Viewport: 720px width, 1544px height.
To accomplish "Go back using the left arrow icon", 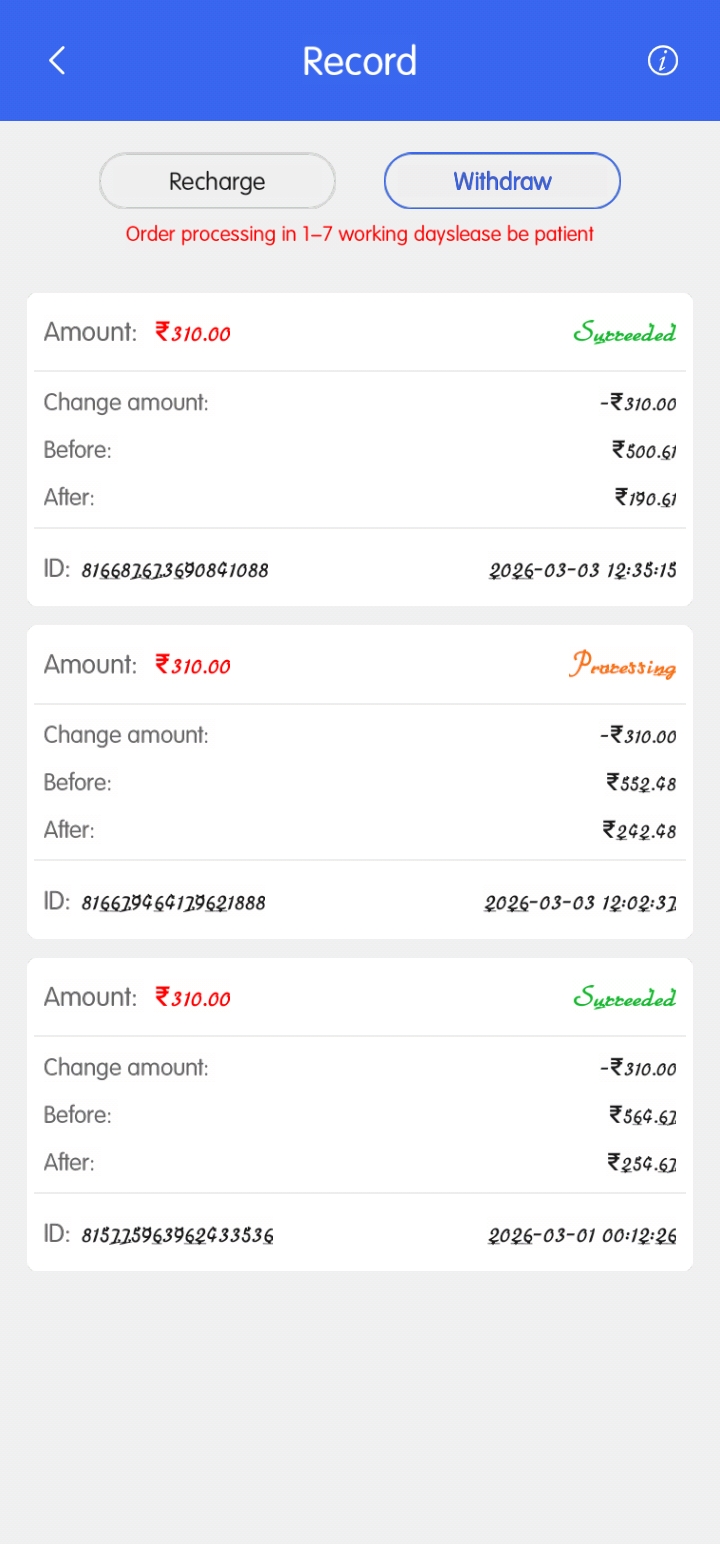I will pyautogui.click(x=57, y=61).
